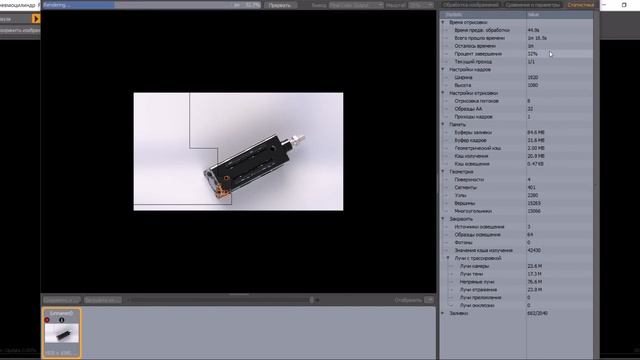Screen dimensions: 640x360
Task: Click the Value column header
Action: 560,15
